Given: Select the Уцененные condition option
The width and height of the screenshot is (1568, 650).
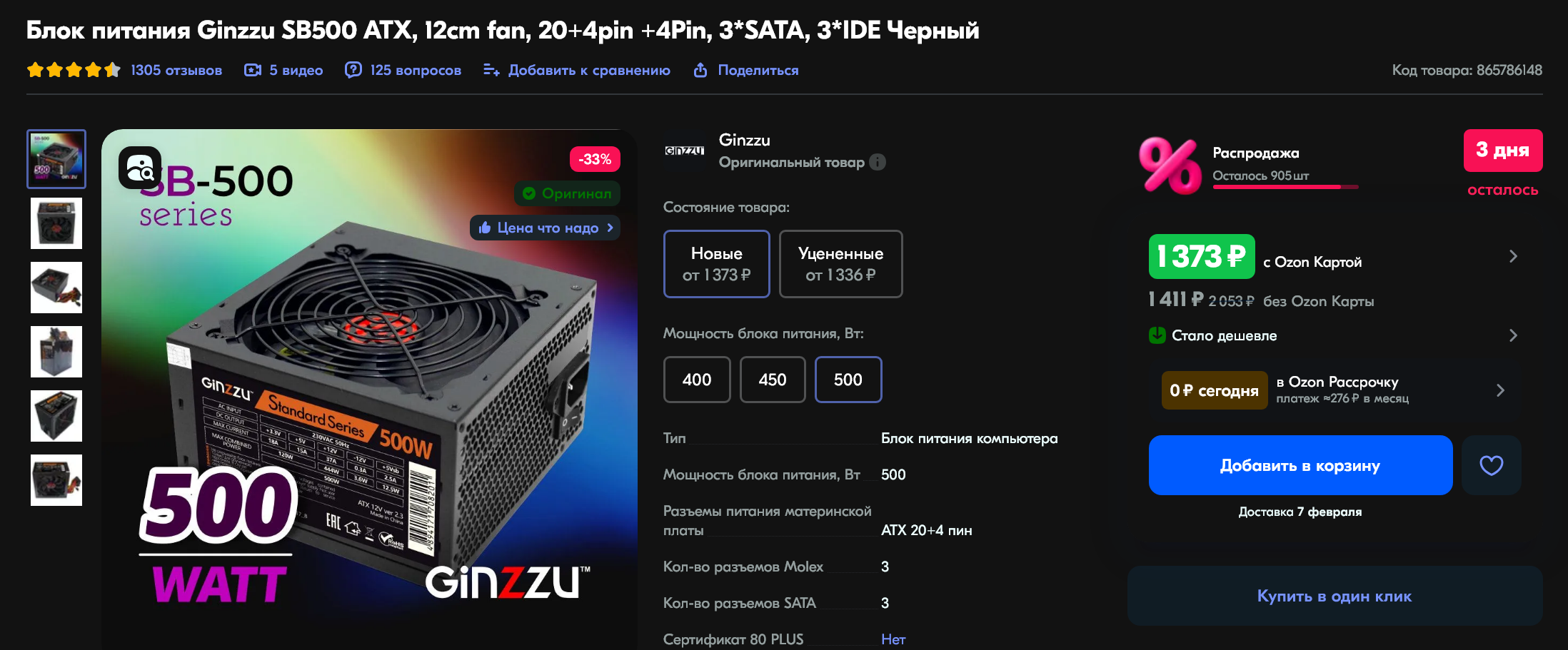Looking at the screenshot, I should (840, 264).
